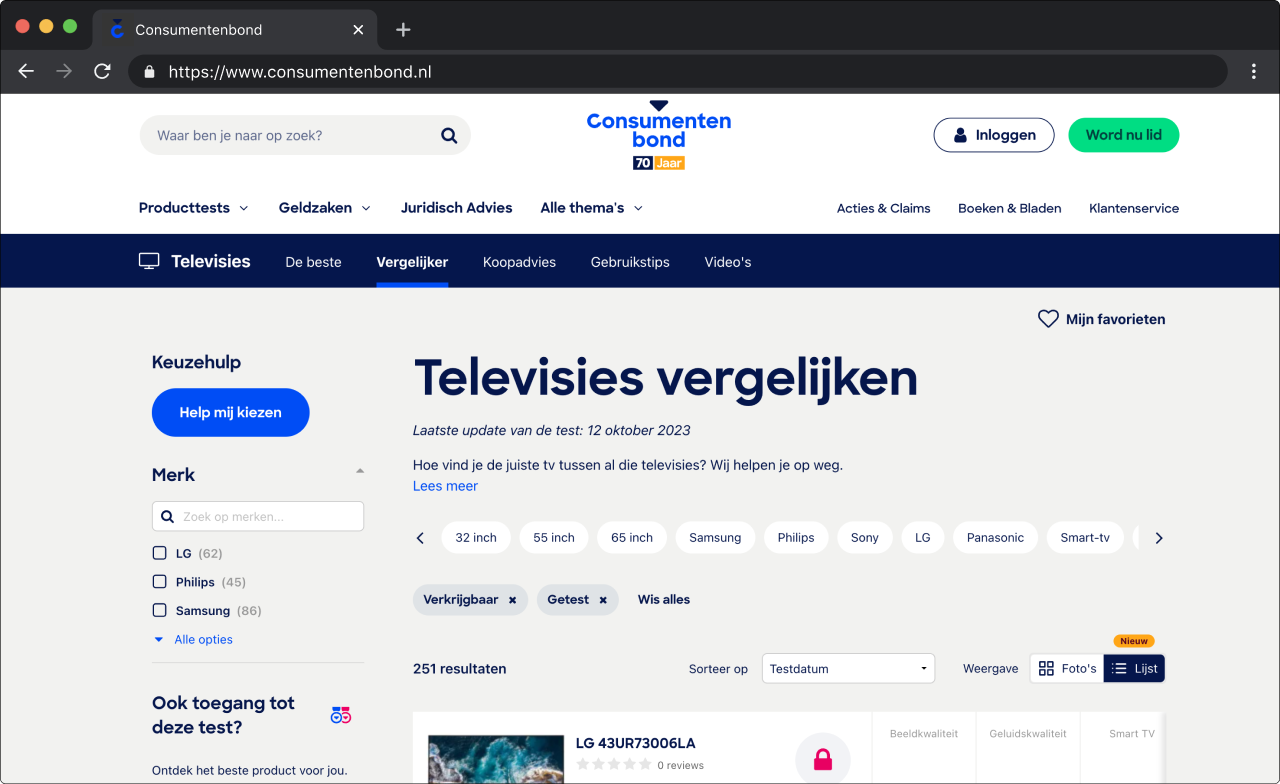Open the Testdatum sort dropdown
Image resolution: width=1280 pixels, height=784 pixels.
coord(848,668)
